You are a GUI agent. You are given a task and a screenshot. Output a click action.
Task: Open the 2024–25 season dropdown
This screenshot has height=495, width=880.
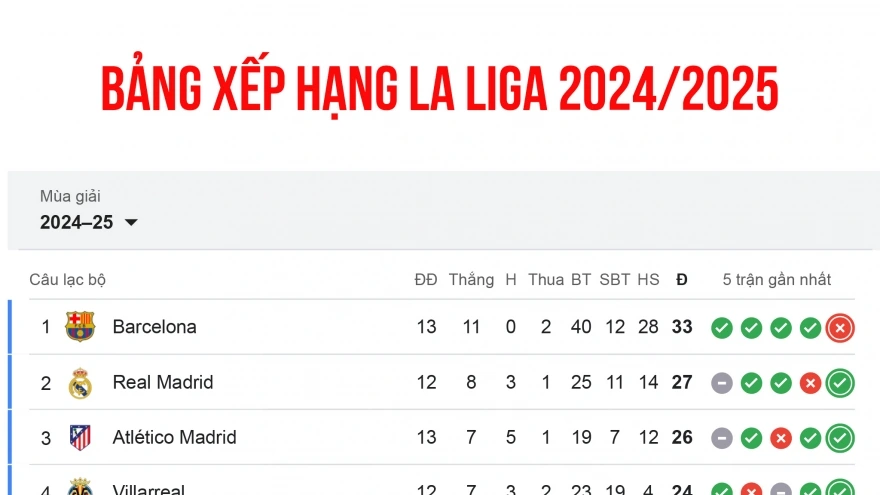(88, 222)
